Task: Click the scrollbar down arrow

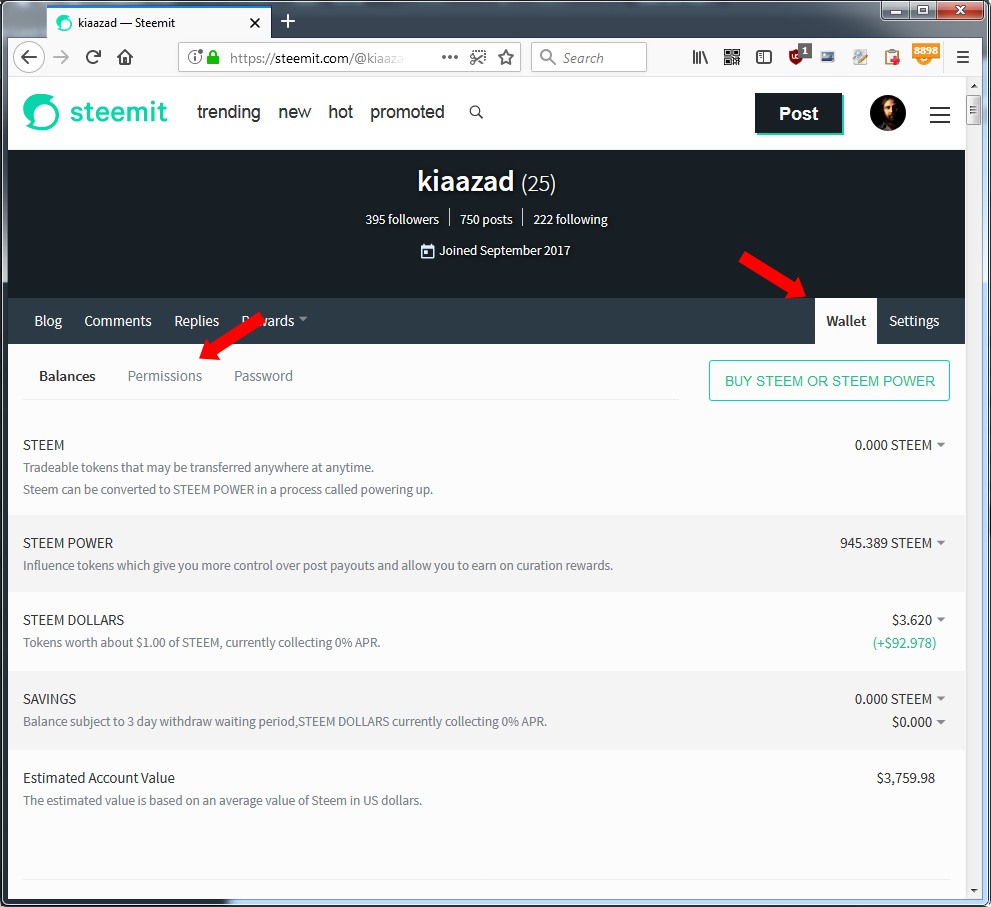Action: (x=973, y=891)
